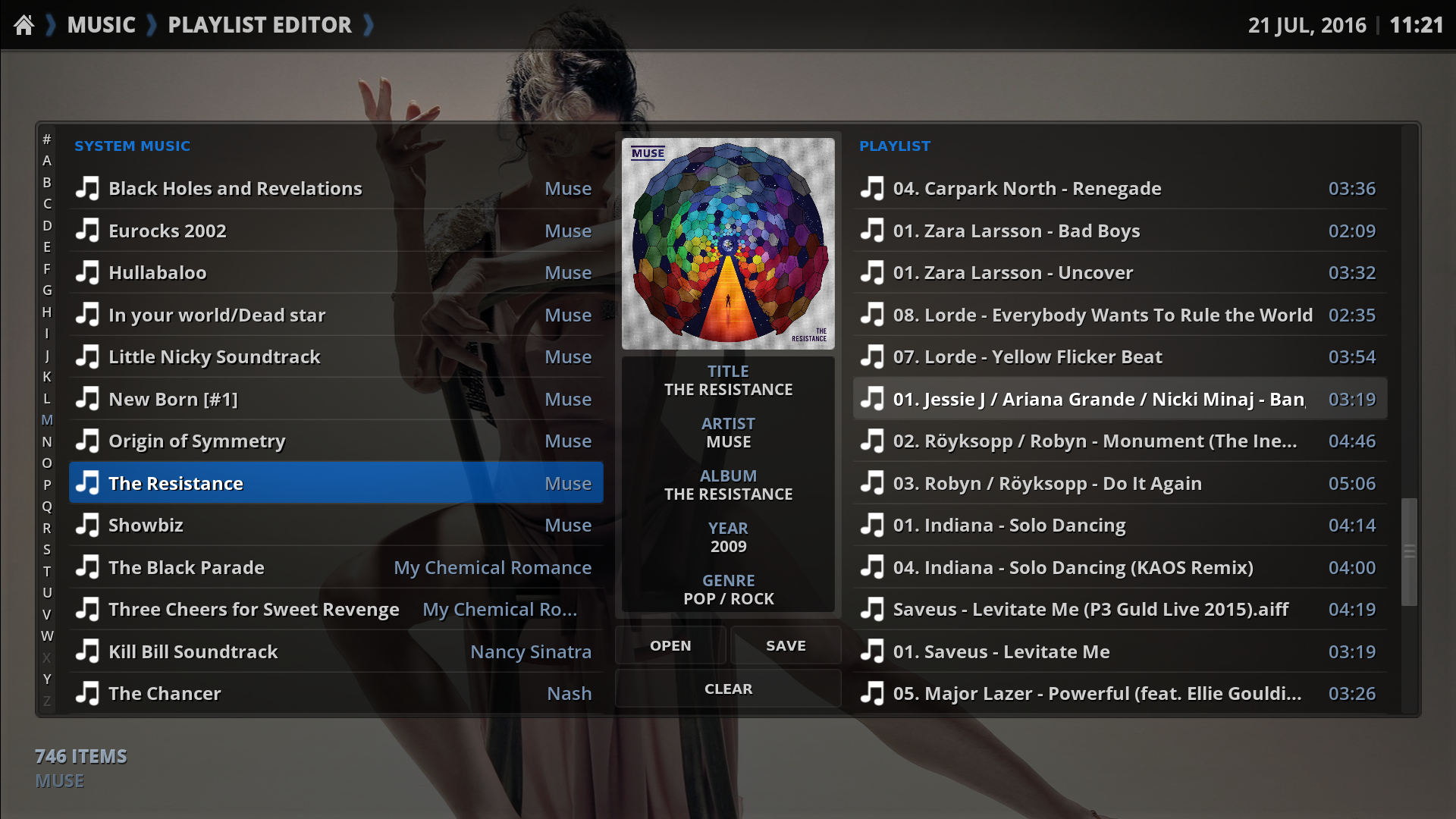Click note icon for Solo Dancing (KAOS Remix)

tap(872, 567)
